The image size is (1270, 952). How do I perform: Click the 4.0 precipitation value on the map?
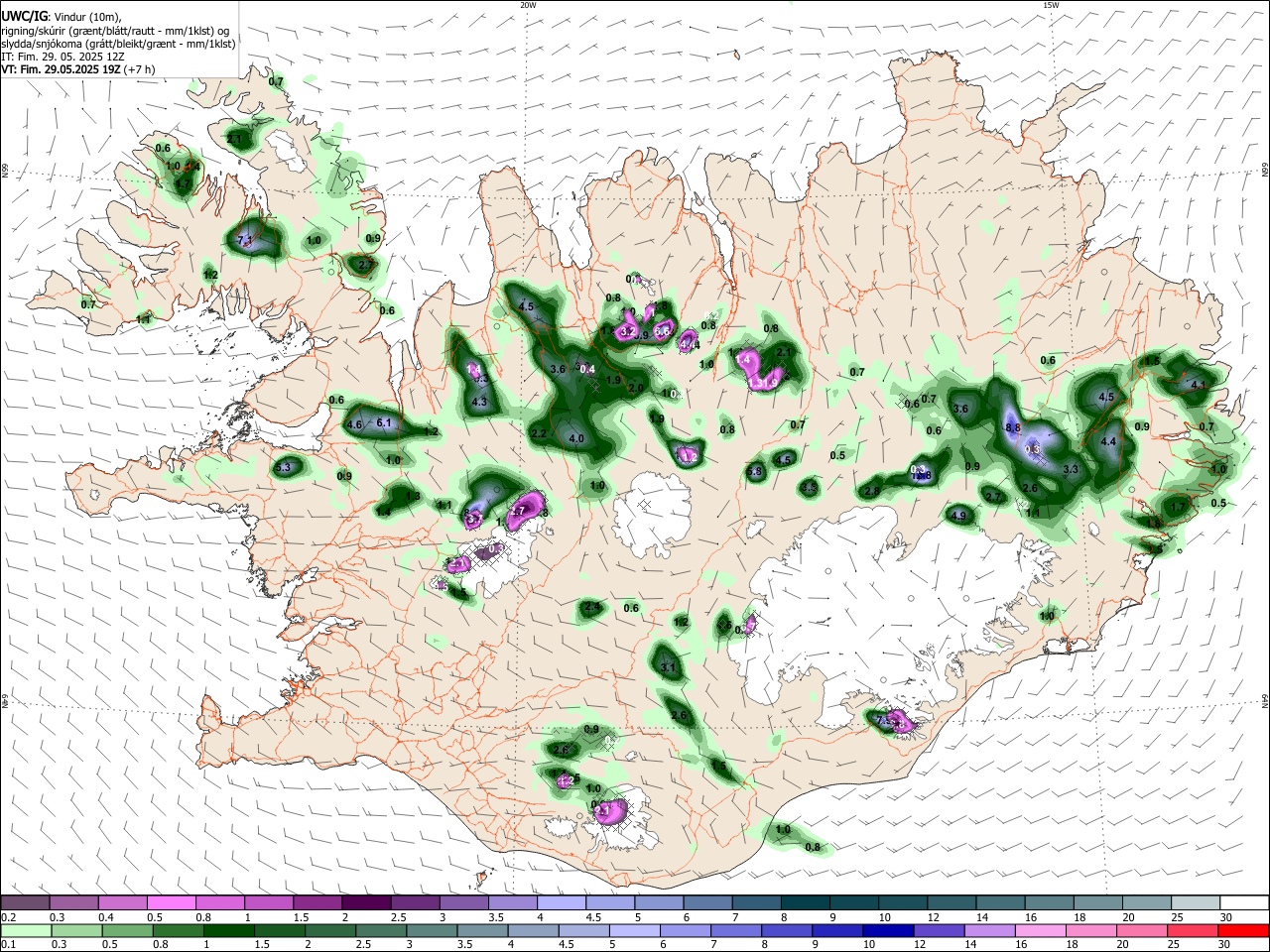(576, 438)
